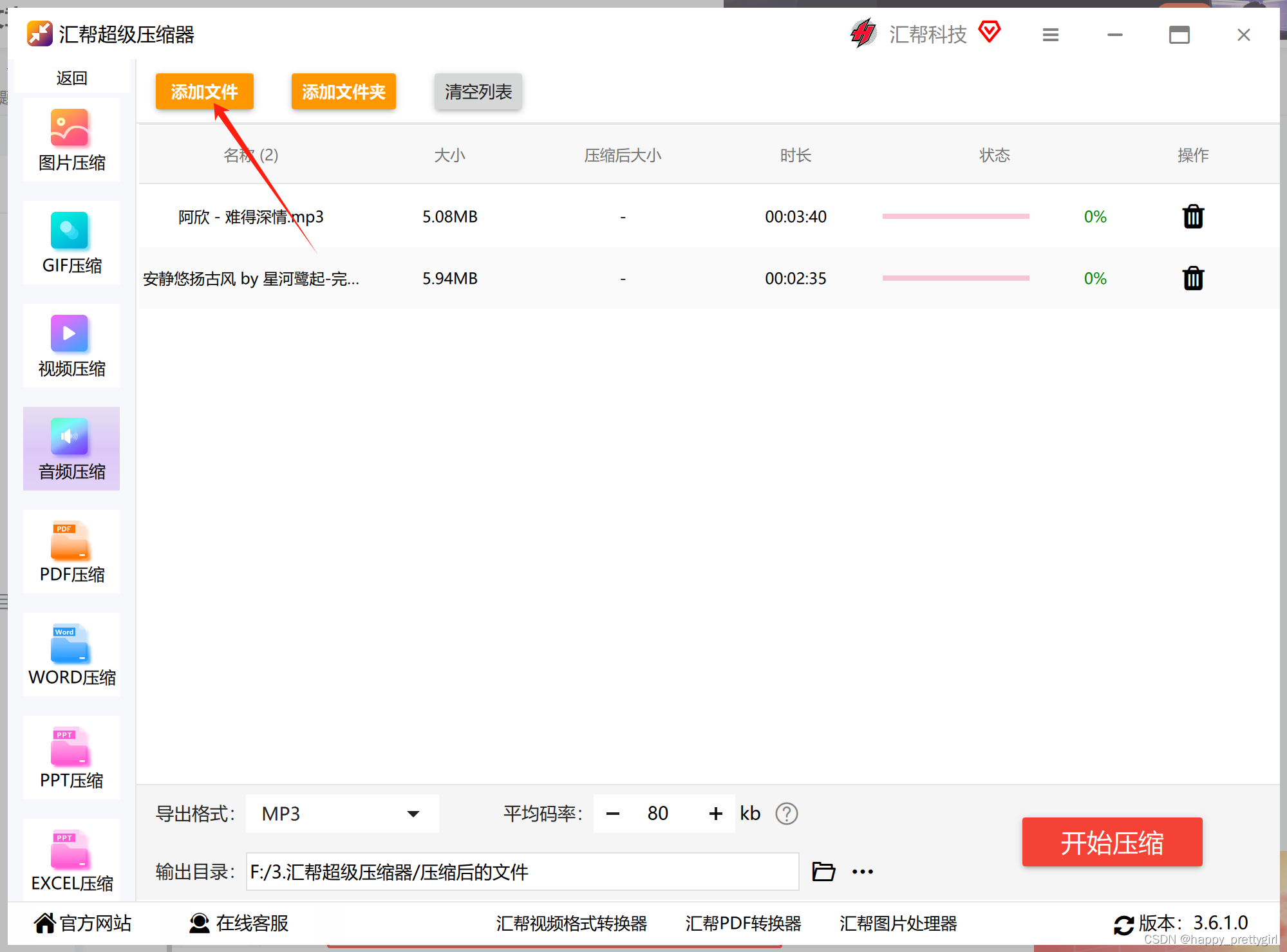Select the 音频压缩 audio compression tab
This screenshot has width=1287, height=952.
pyautogui.click(x=71, y=449)
